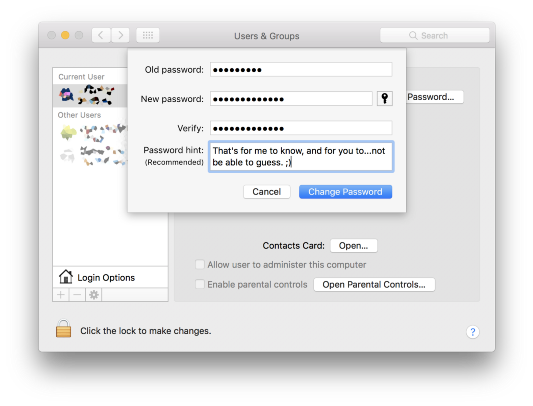Viewport: 533px width, 406px height.
Task: Open the Contacts Card
Action: (354, 246)
